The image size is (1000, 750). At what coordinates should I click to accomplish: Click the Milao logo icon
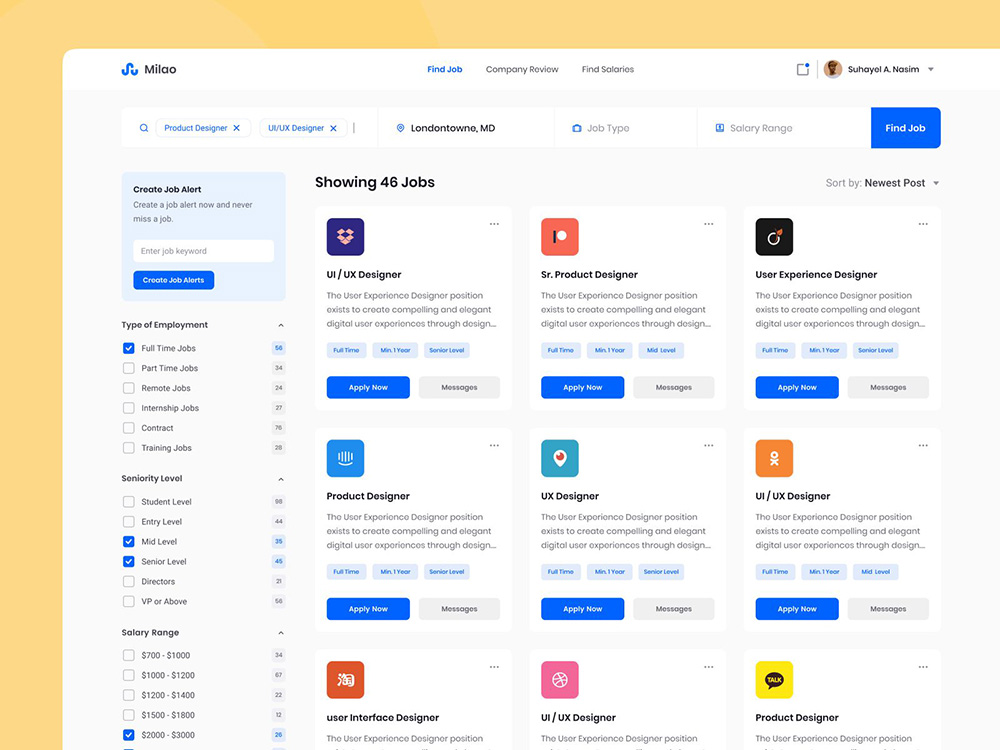point(129,69)
